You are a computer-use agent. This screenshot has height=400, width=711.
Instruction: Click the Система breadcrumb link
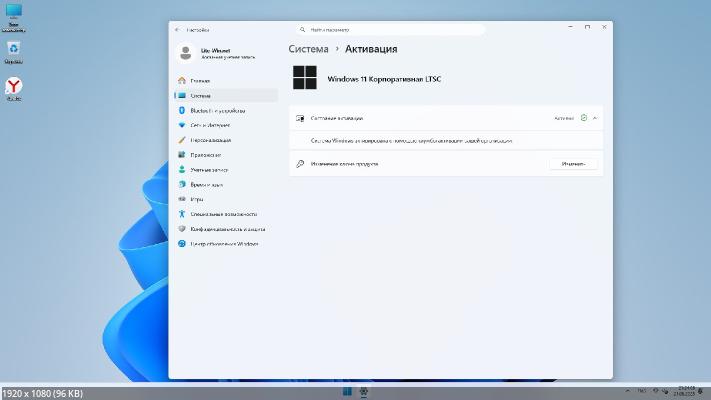pyautogui.click(x=309, y=48)
